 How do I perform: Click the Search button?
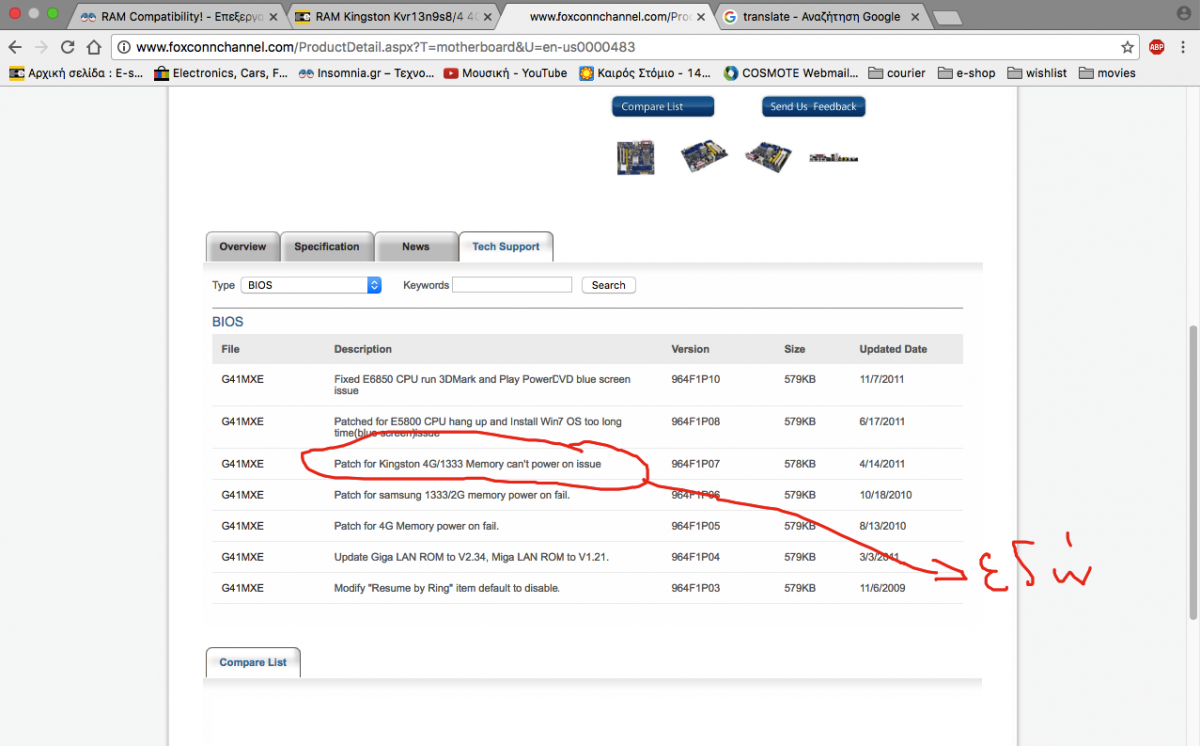[x=608, y=285]
